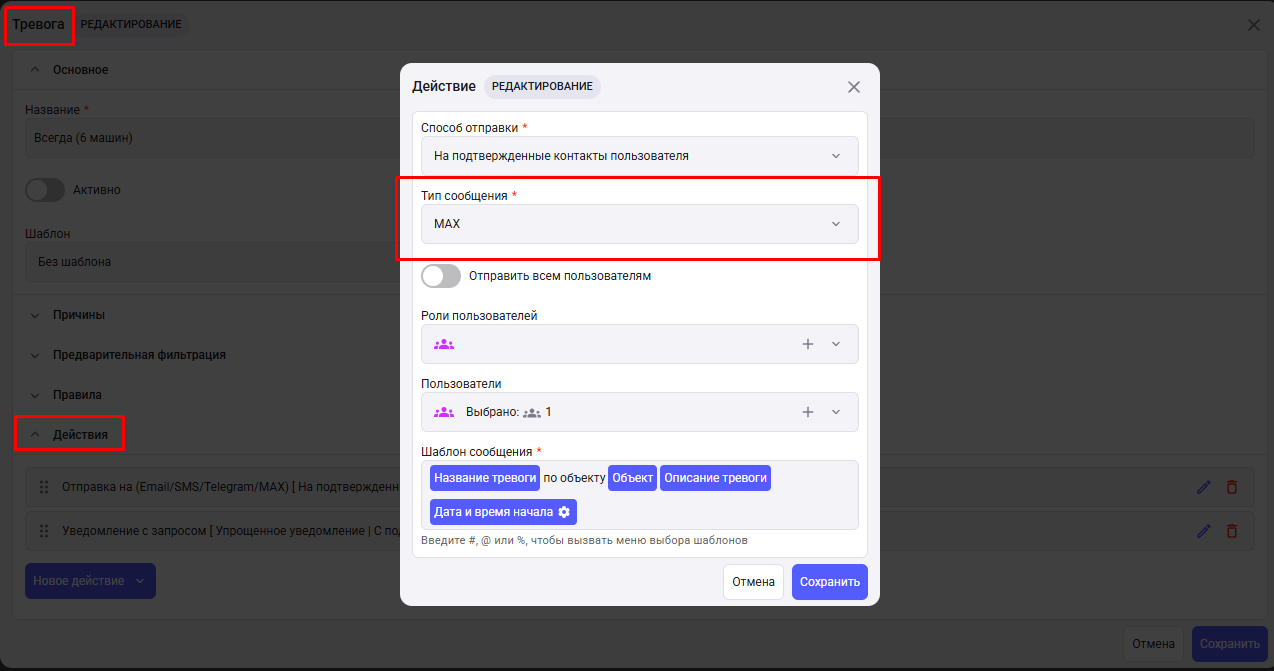
Task: Open Способ отправки dropdown
Action: (x=639, y=156)
